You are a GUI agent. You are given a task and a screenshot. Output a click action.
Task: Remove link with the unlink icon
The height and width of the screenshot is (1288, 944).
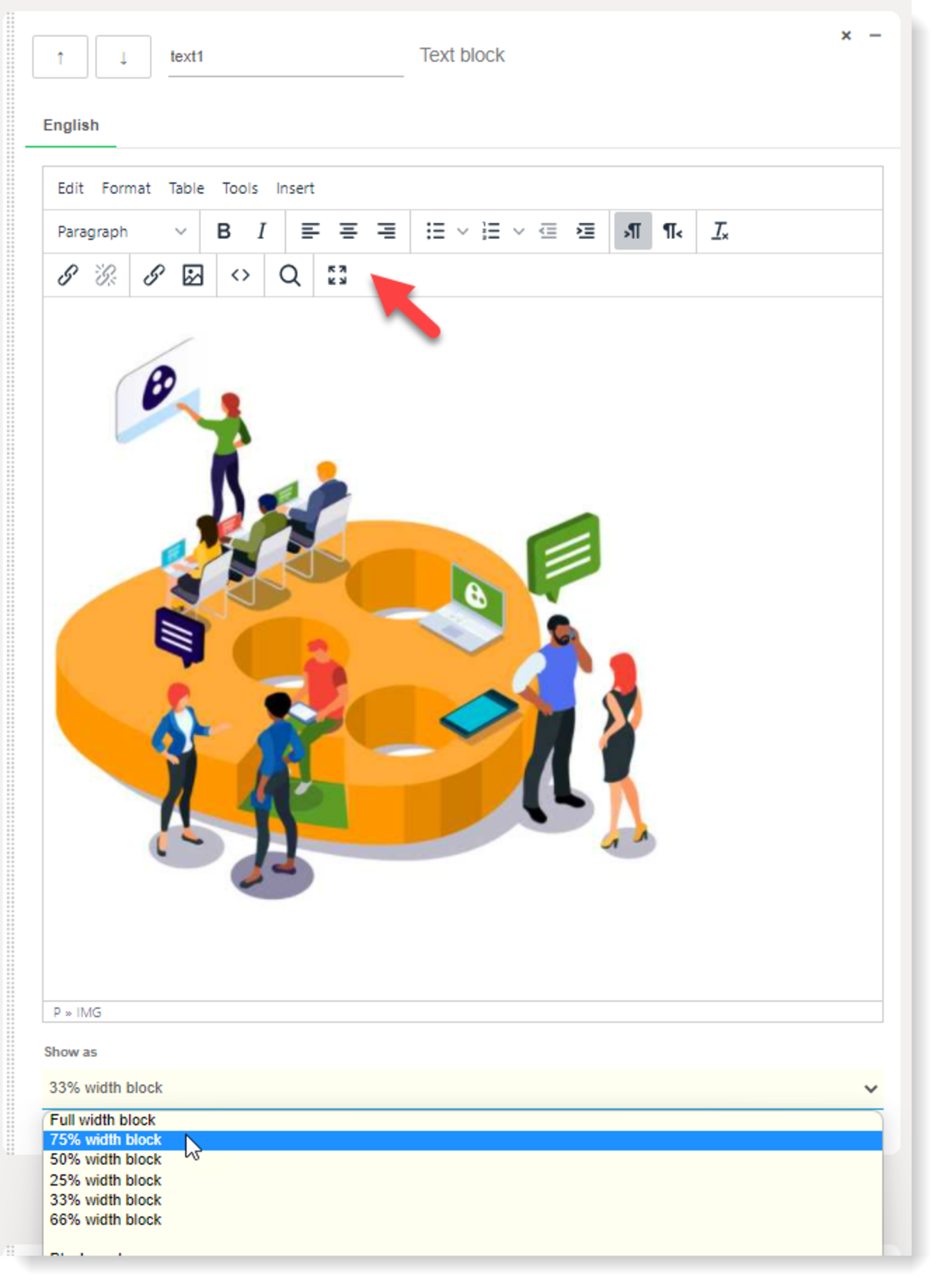tap(106, 275)
